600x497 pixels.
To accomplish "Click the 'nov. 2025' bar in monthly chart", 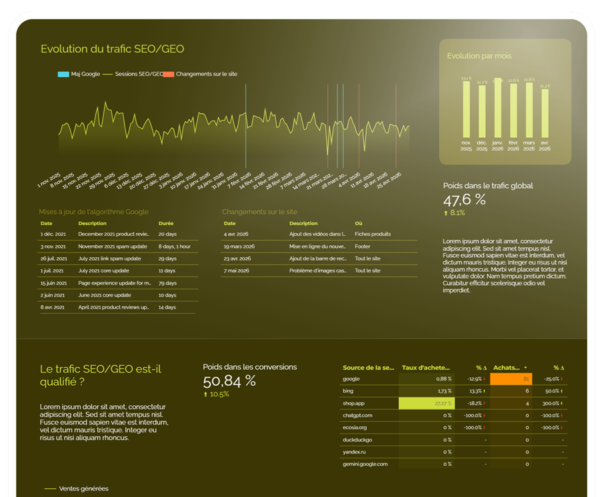I will pos(466,109).
